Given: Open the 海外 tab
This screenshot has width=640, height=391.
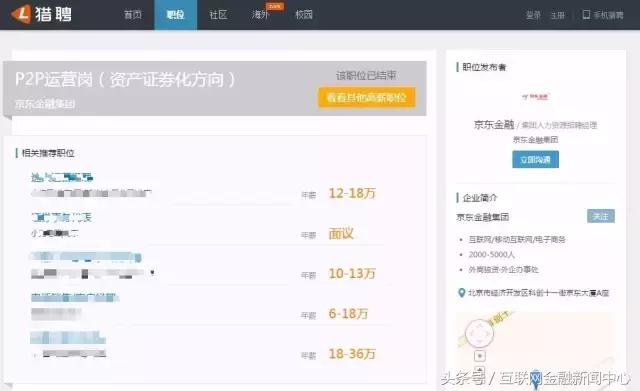Looking at the screenshot, I should pos(261,15).
